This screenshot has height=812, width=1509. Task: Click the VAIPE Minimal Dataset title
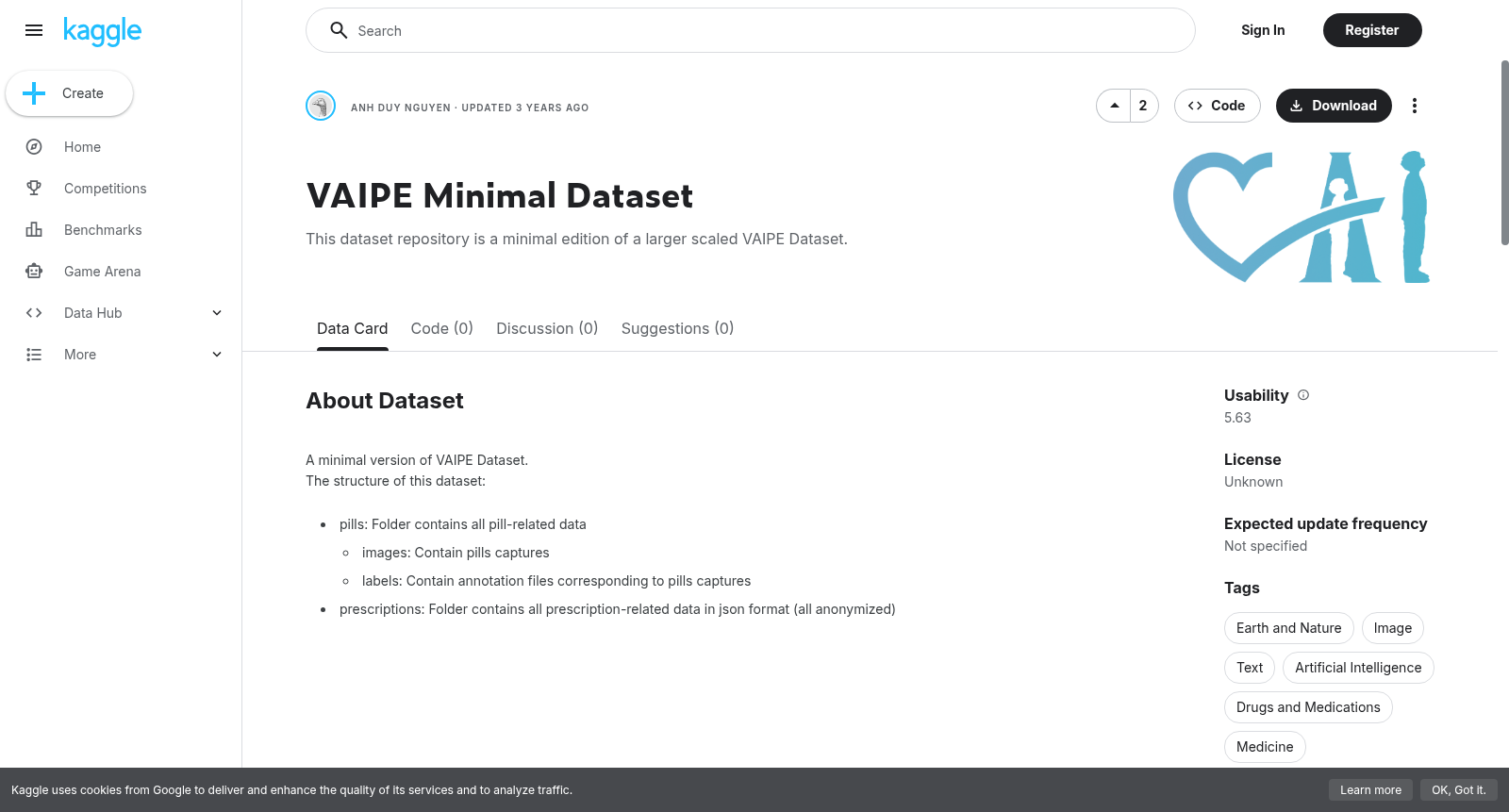(500, 196)
